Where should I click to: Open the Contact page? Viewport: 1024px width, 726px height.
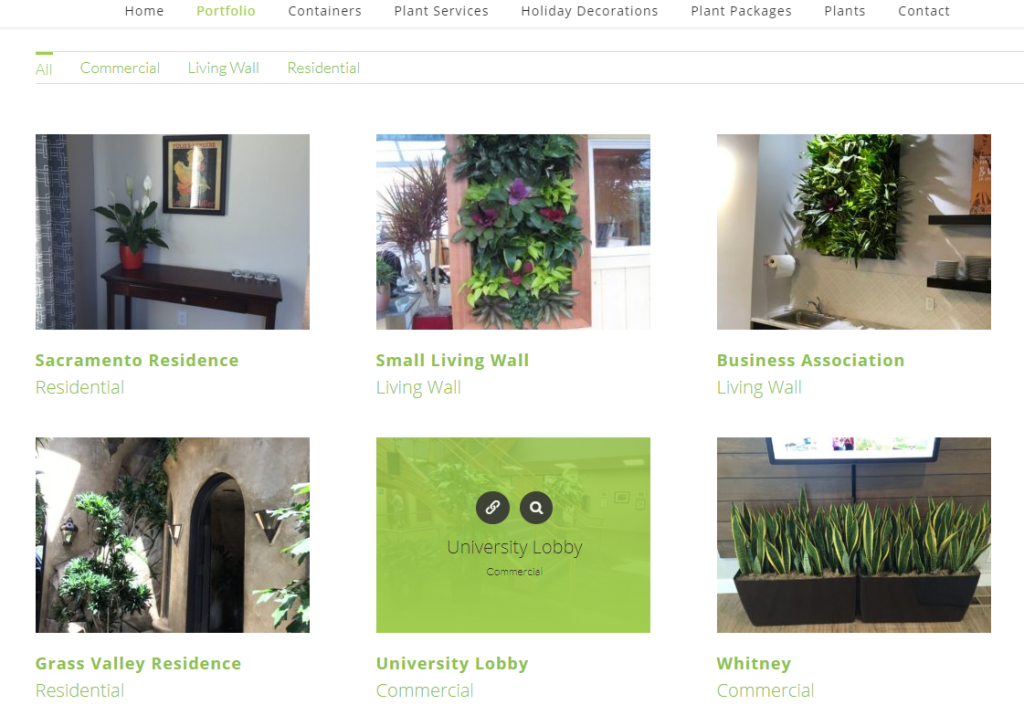pyautogui.click(x=923, y=11)
